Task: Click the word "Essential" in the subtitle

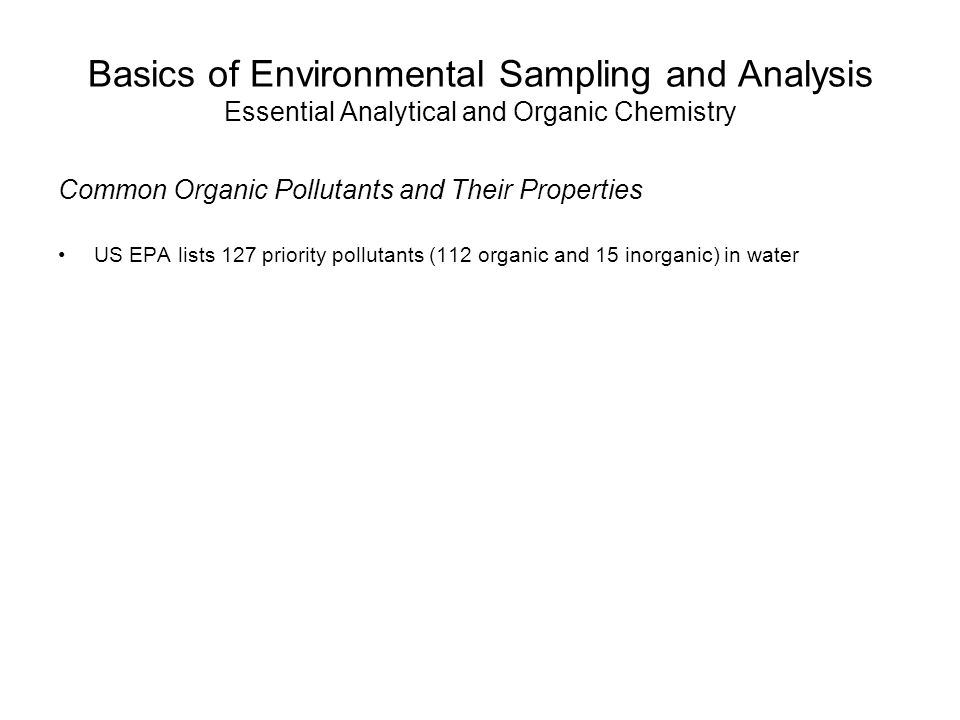Action: [279, 112]
